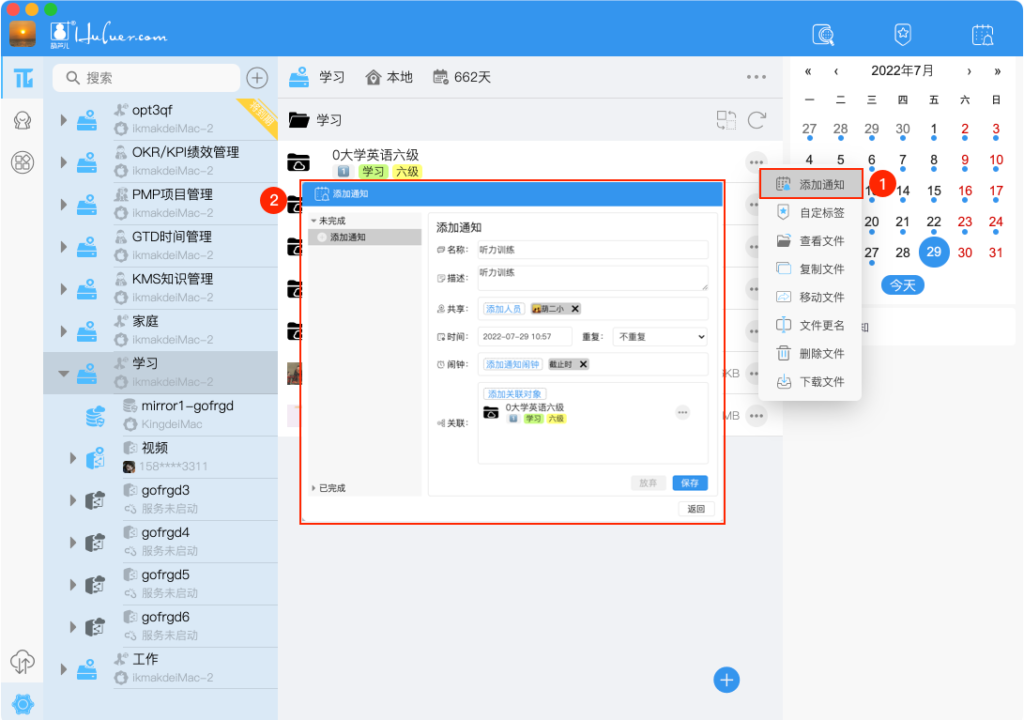Click the 本地 home icon

coord(373,78)
